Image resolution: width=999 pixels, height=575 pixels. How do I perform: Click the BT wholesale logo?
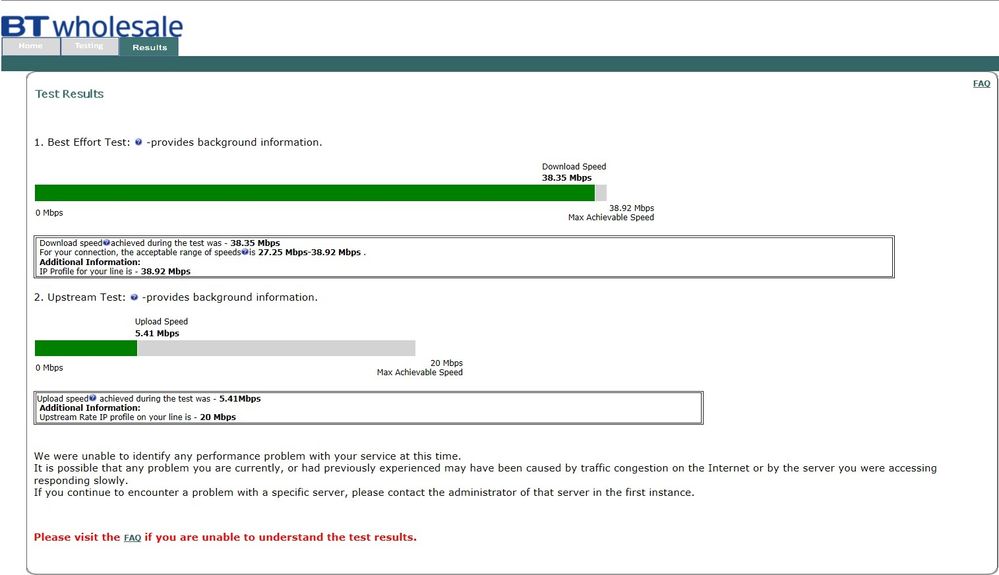click(92, 25)
